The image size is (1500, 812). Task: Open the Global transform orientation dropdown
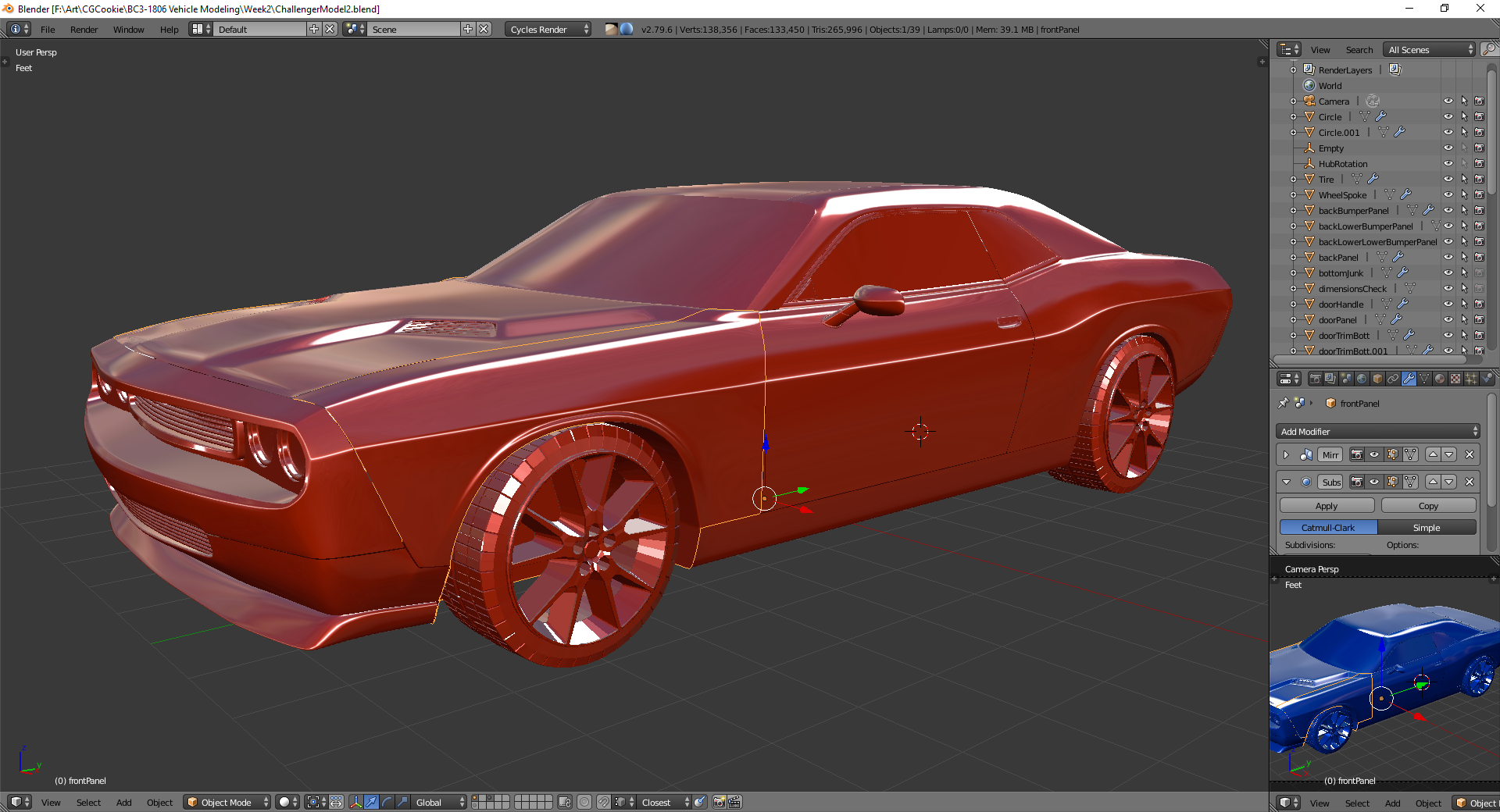(x=439, y=802)
